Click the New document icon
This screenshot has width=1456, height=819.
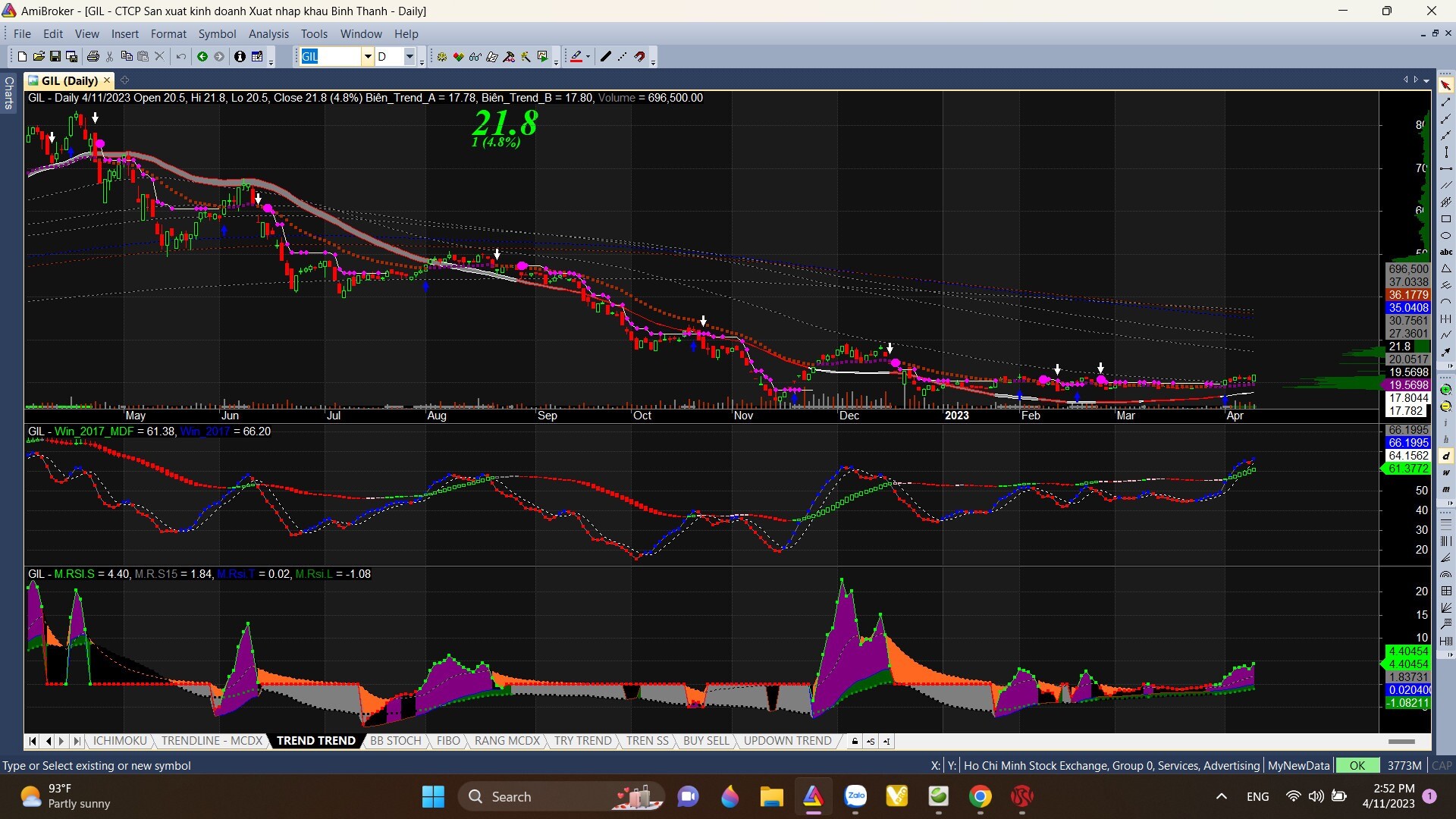[x=22, y=56]
